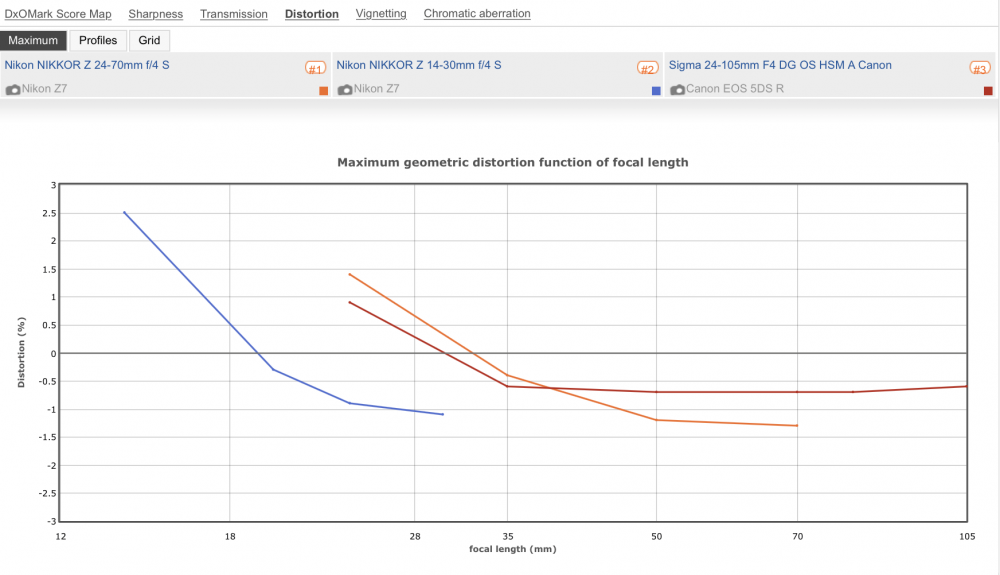Image resolution: width=1000 pixels, height=575 pixels.
Task: Go to the Vignetting tab
Action: point(381,13)
